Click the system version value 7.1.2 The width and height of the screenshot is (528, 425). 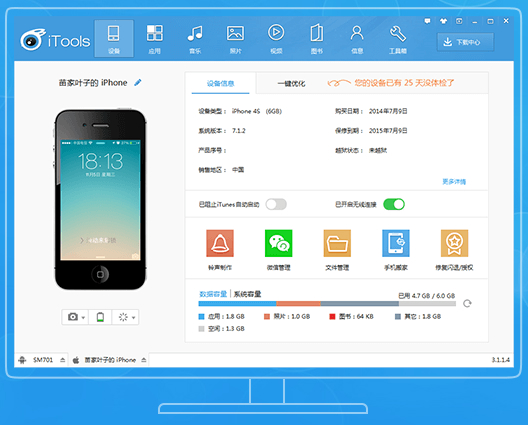pos(238,131)
